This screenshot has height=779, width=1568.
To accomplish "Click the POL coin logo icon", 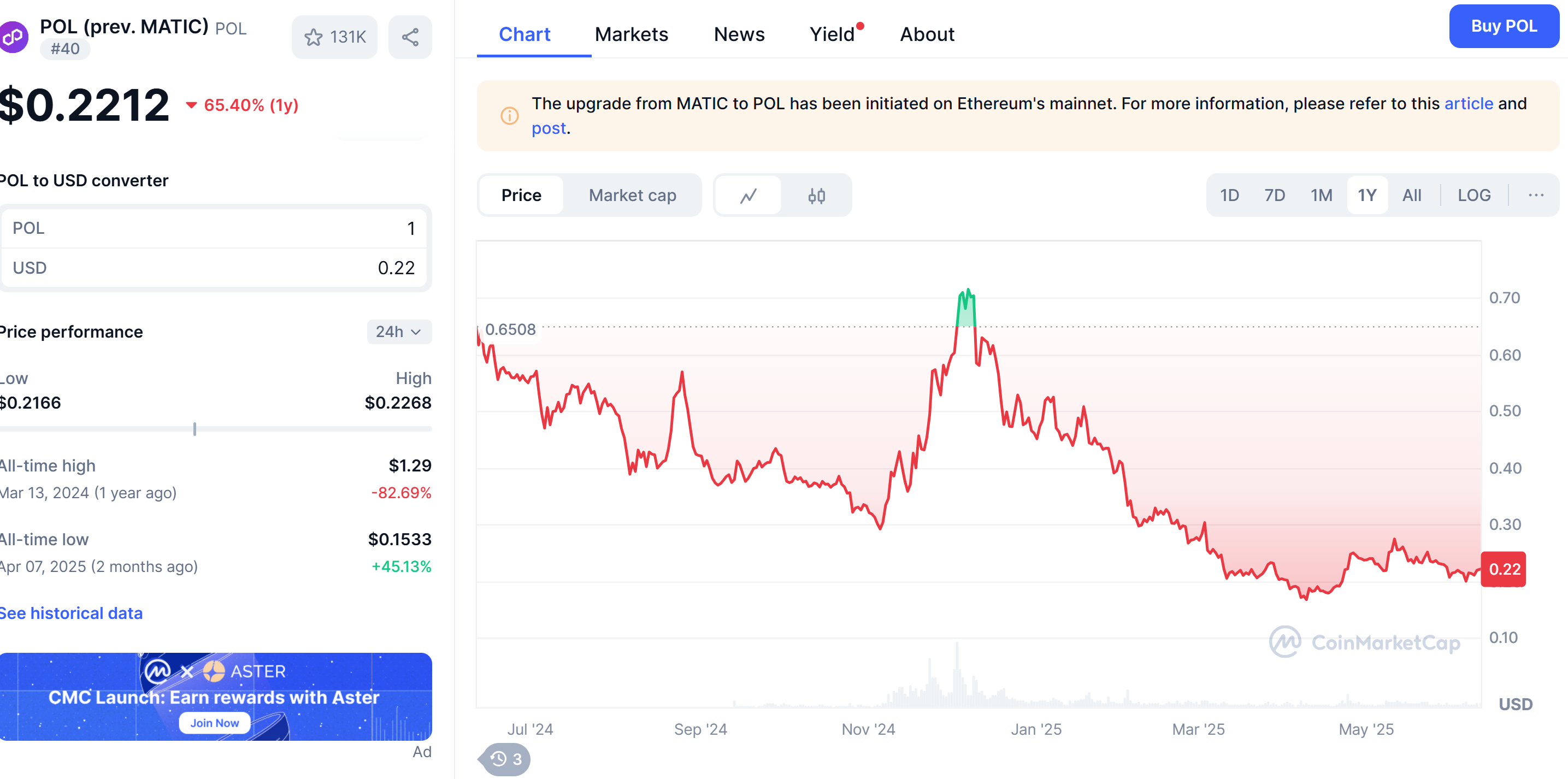I will 14,37.
